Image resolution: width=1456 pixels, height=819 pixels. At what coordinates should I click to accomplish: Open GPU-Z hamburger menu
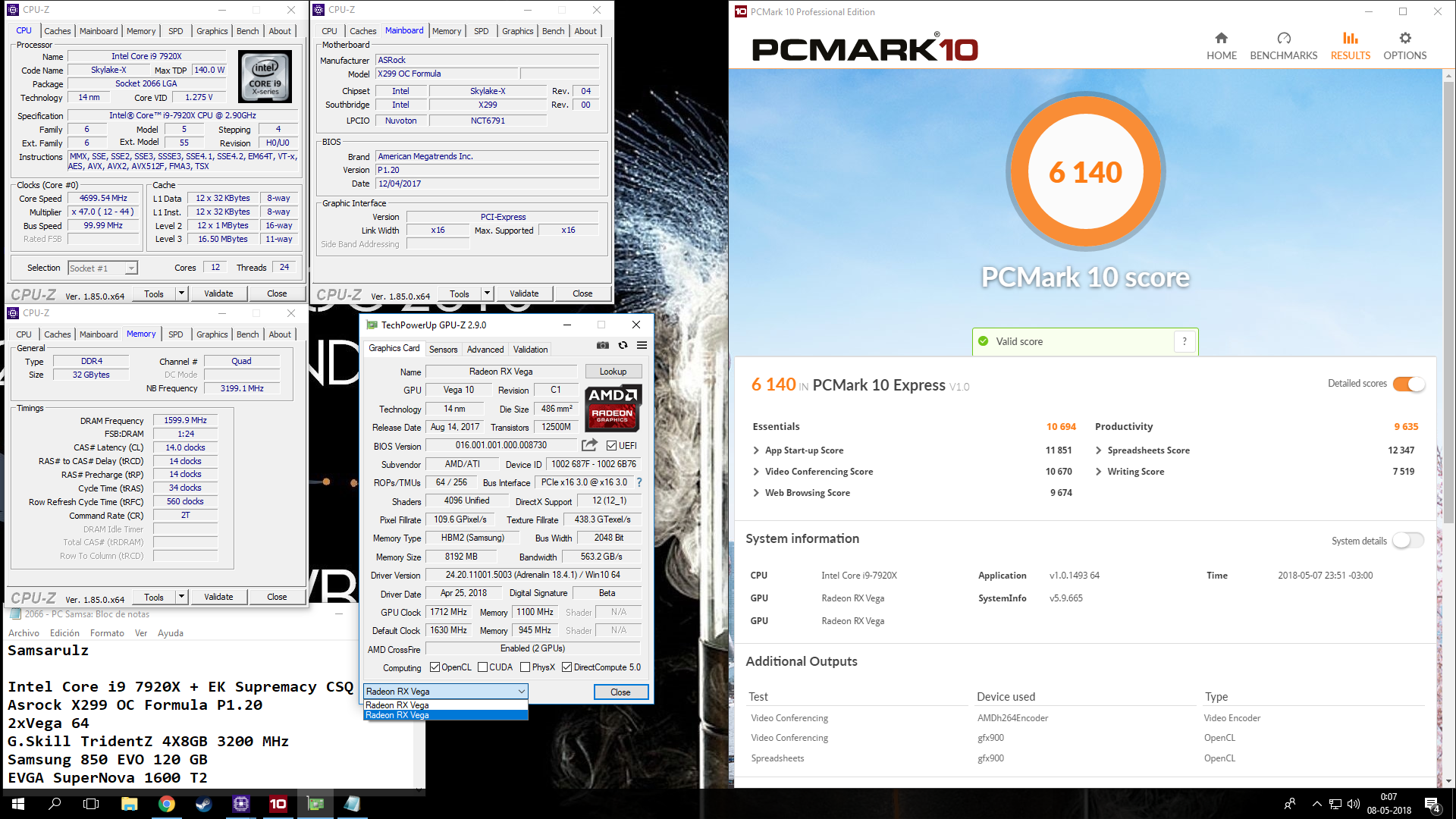click(x=642, y=345)
